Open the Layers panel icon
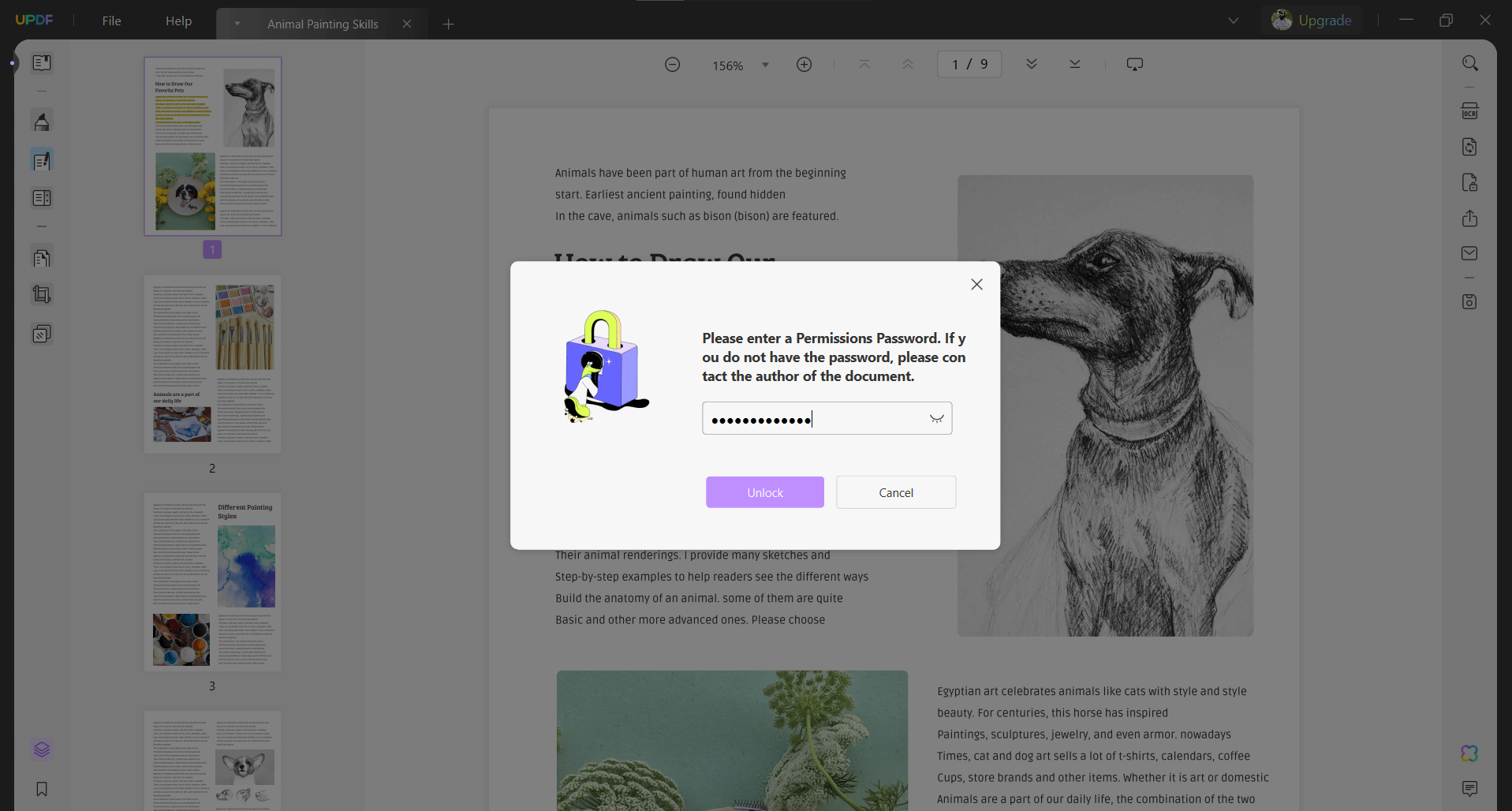1512x811 pixels. tap(42, 749)
